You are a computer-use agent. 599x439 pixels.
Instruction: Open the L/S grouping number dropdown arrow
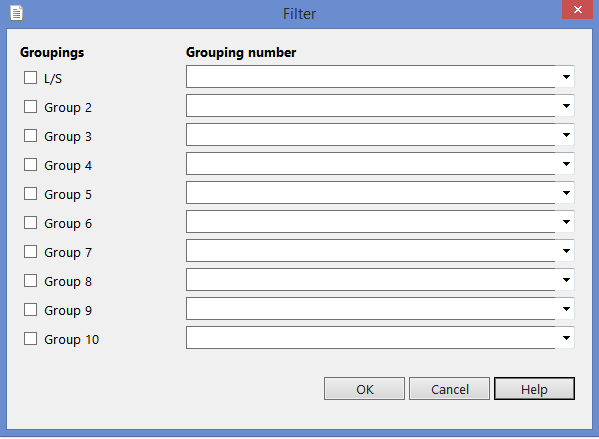pos(566,77)
